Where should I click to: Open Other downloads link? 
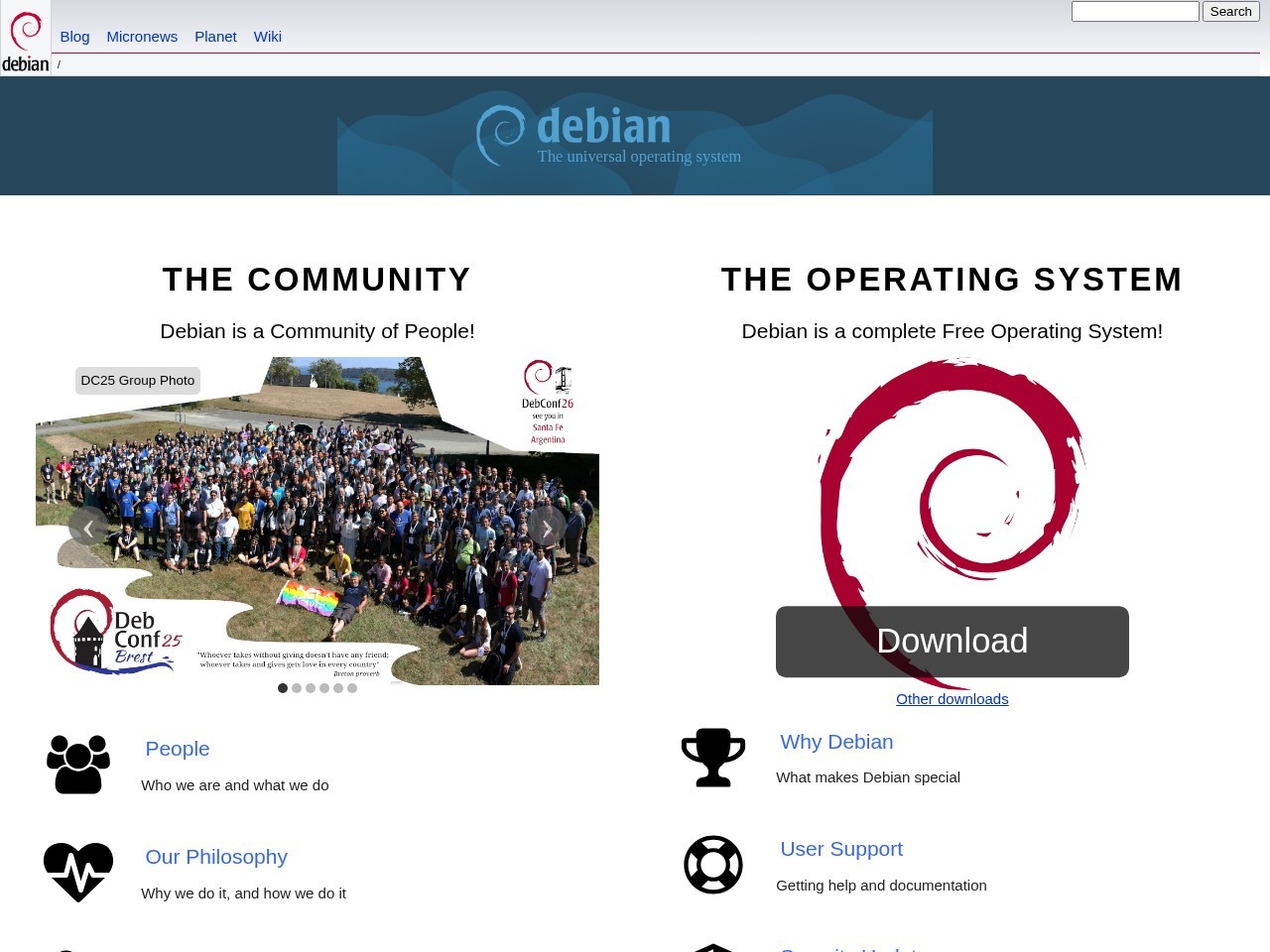(x=952, y=699)
